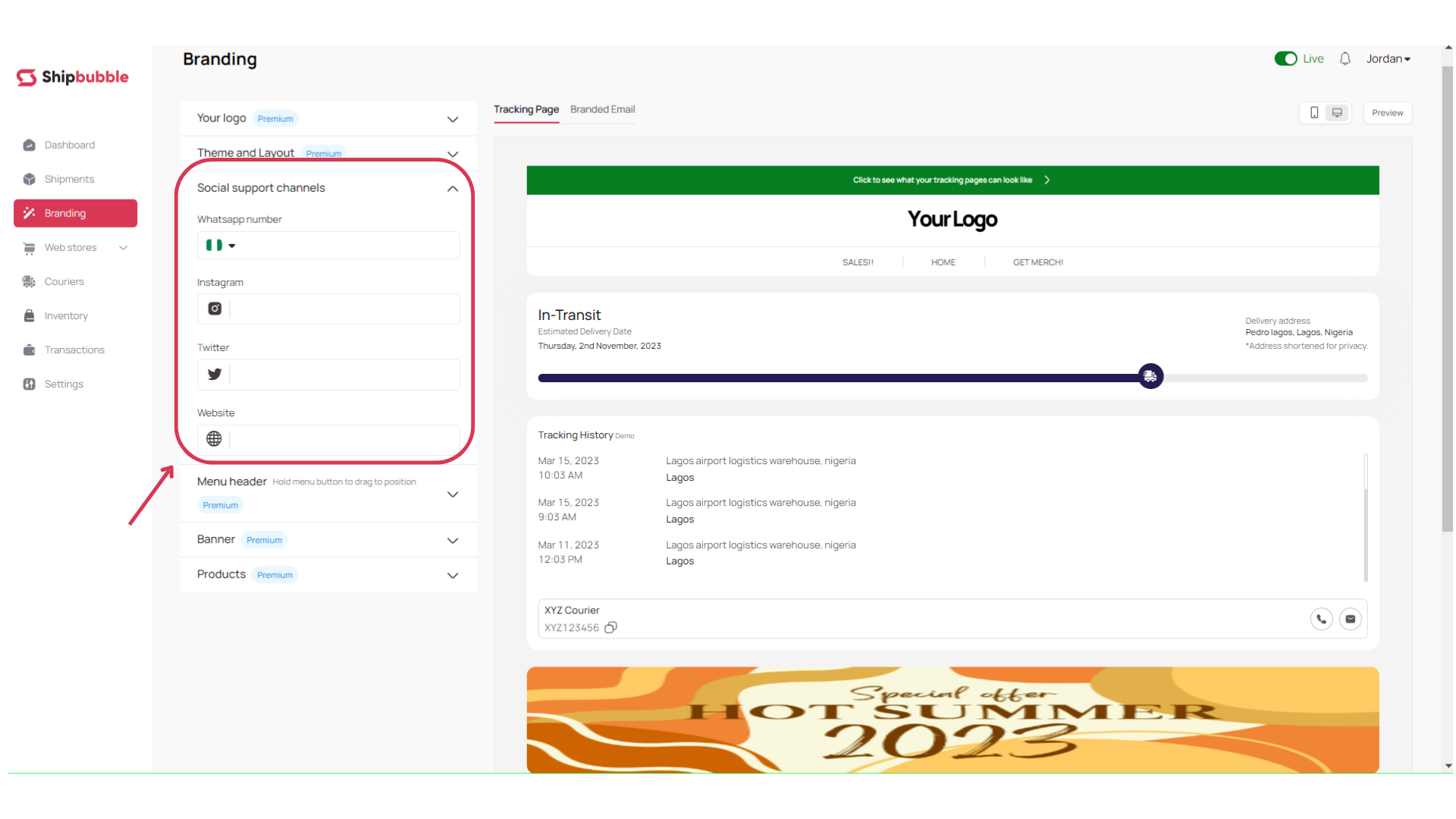Click the courier phone call icon

tap(1321, 619)
